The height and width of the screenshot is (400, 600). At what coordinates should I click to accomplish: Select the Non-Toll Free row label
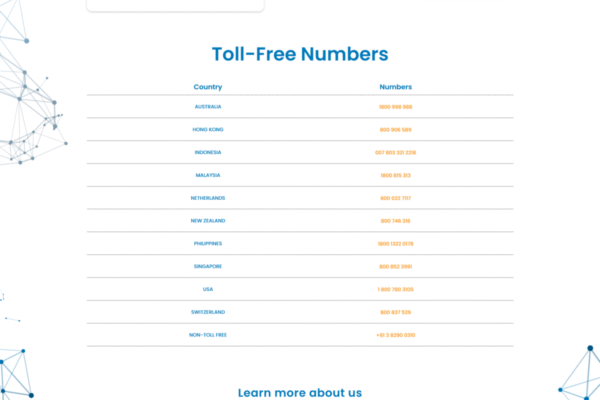click(208, 335)
